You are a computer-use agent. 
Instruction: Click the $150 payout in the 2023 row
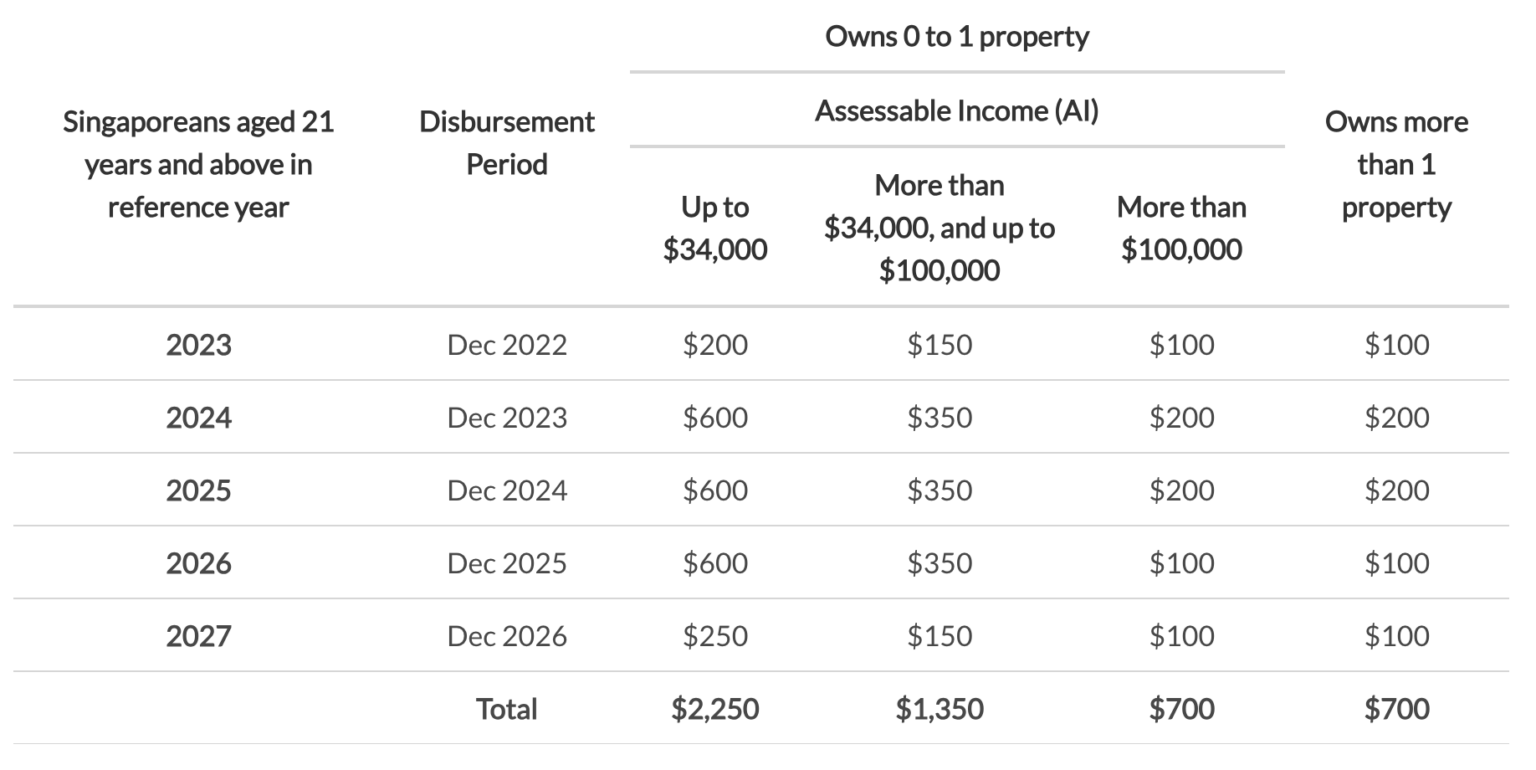(939, 345)
